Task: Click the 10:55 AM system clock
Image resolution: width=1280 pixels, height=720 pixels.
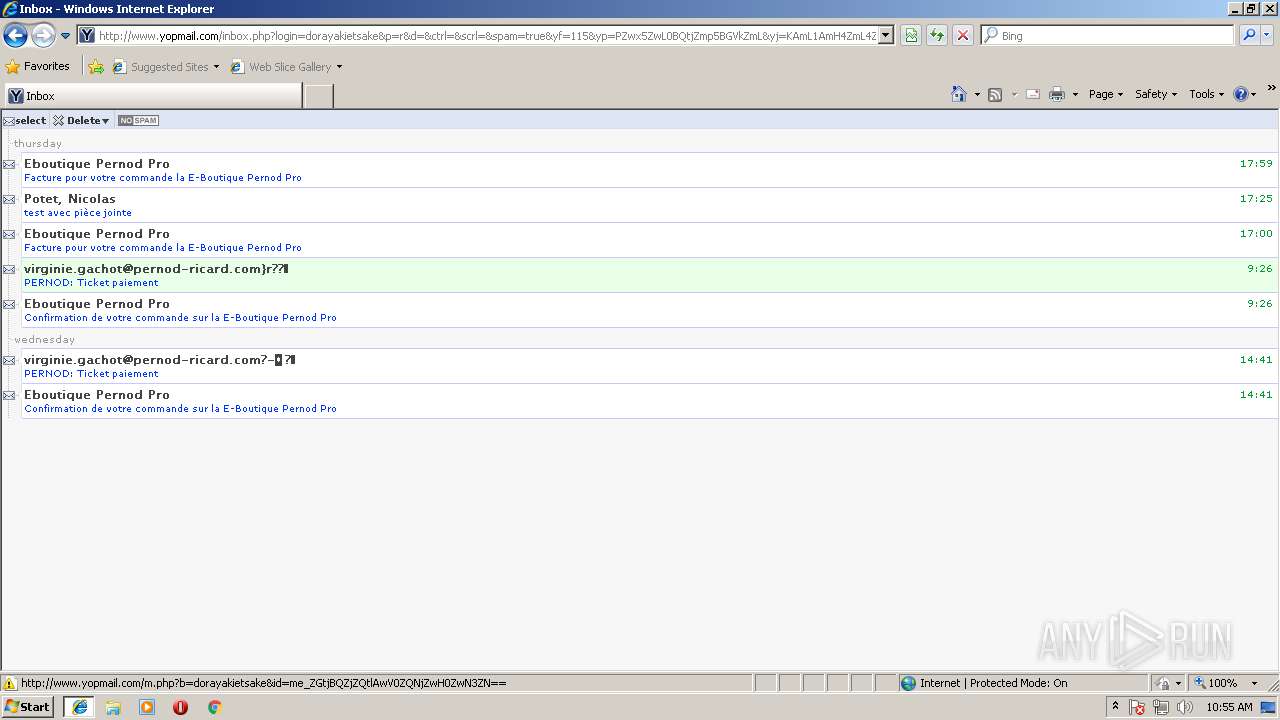Action: [x=1229, y=707]
